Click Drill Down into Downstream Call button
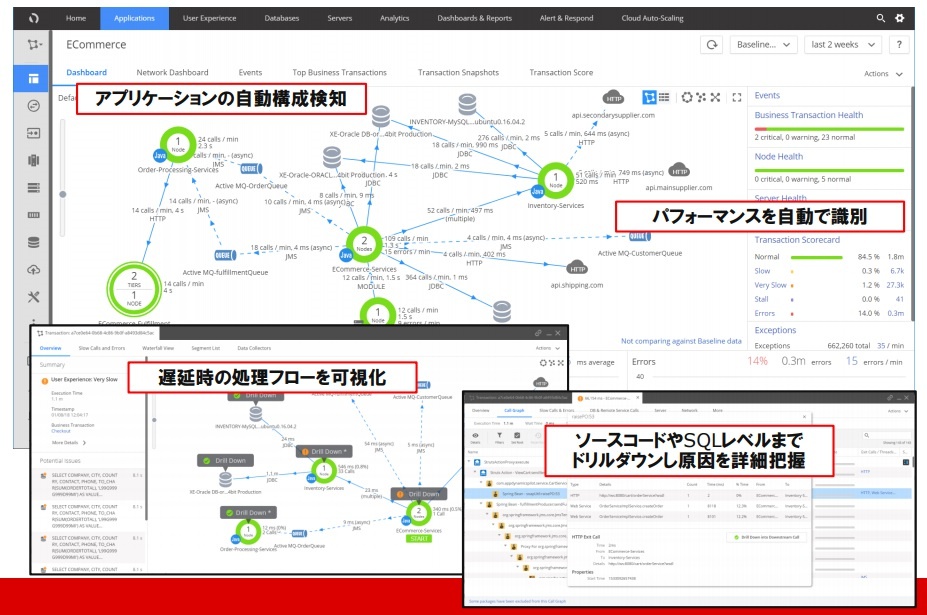 click(x=766, y=538)
